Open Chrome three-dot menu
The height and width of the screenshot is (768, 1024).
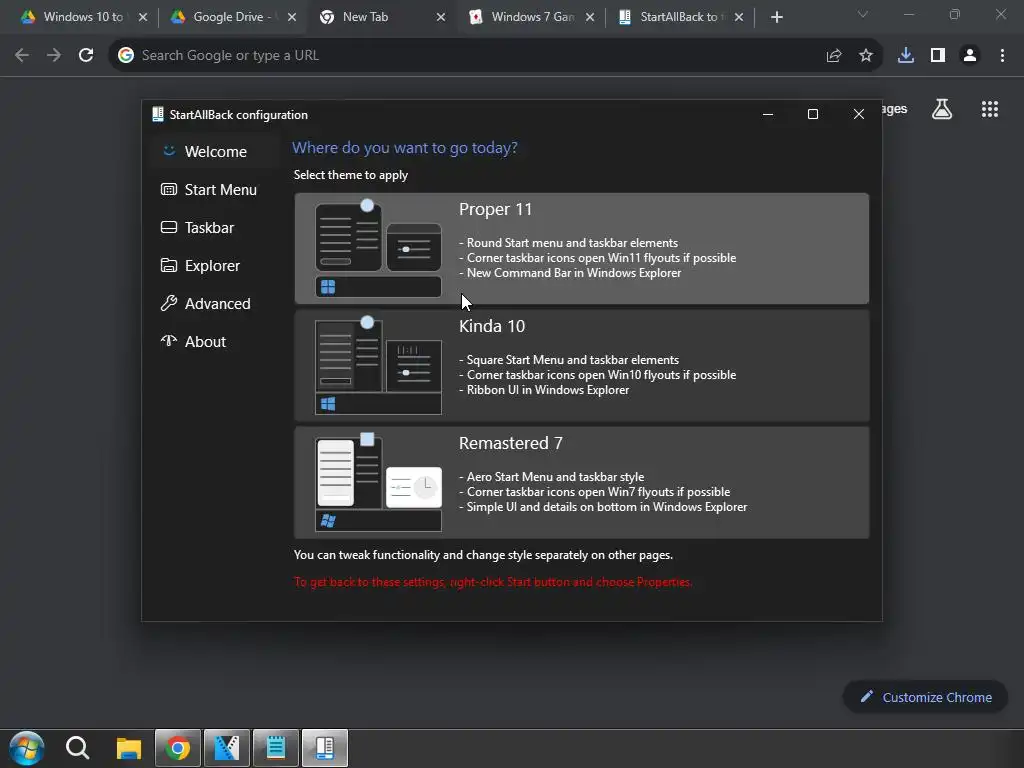click(1002, 56)
